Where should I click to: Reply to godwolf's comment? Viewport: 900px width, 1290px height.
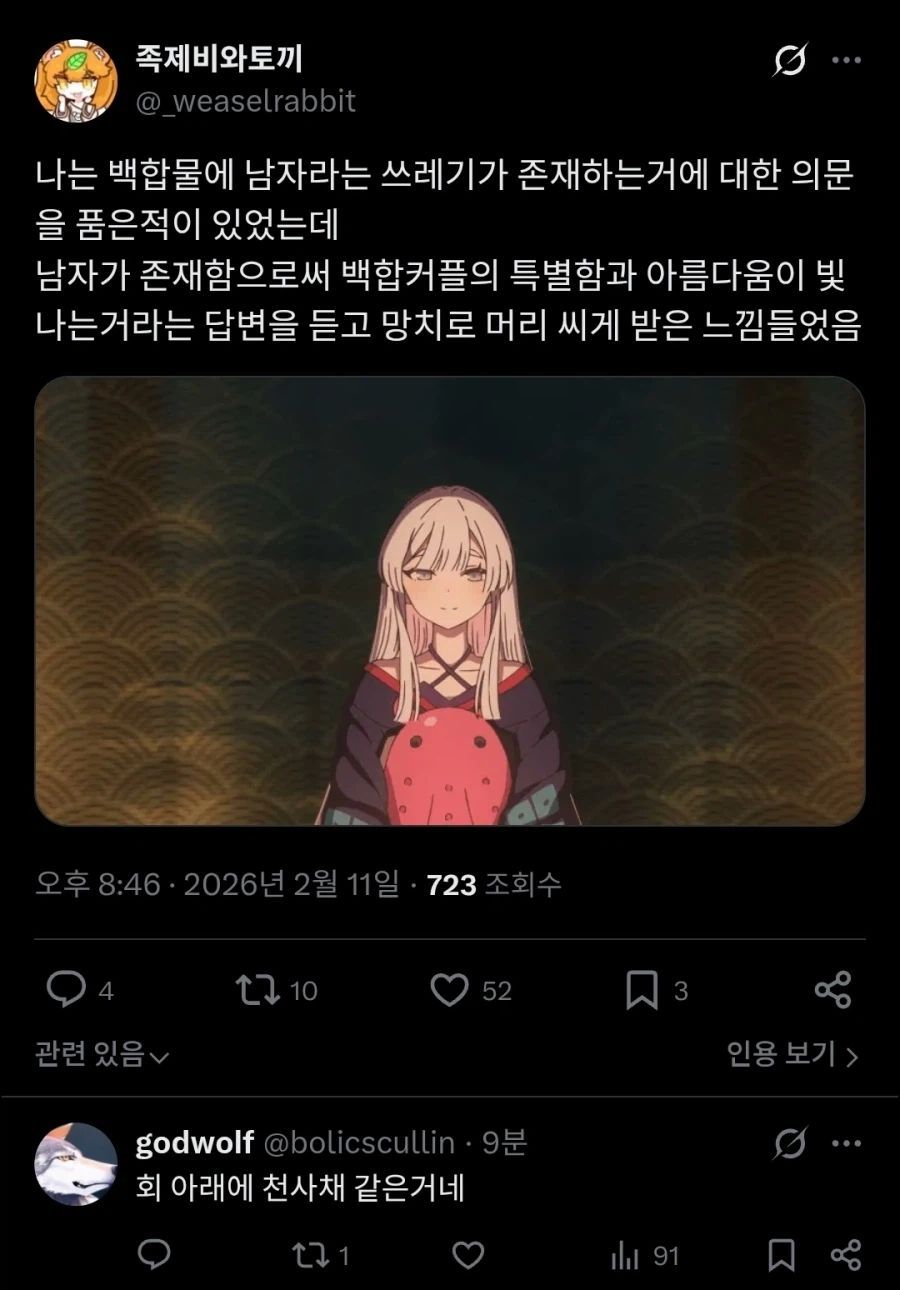153,1254
